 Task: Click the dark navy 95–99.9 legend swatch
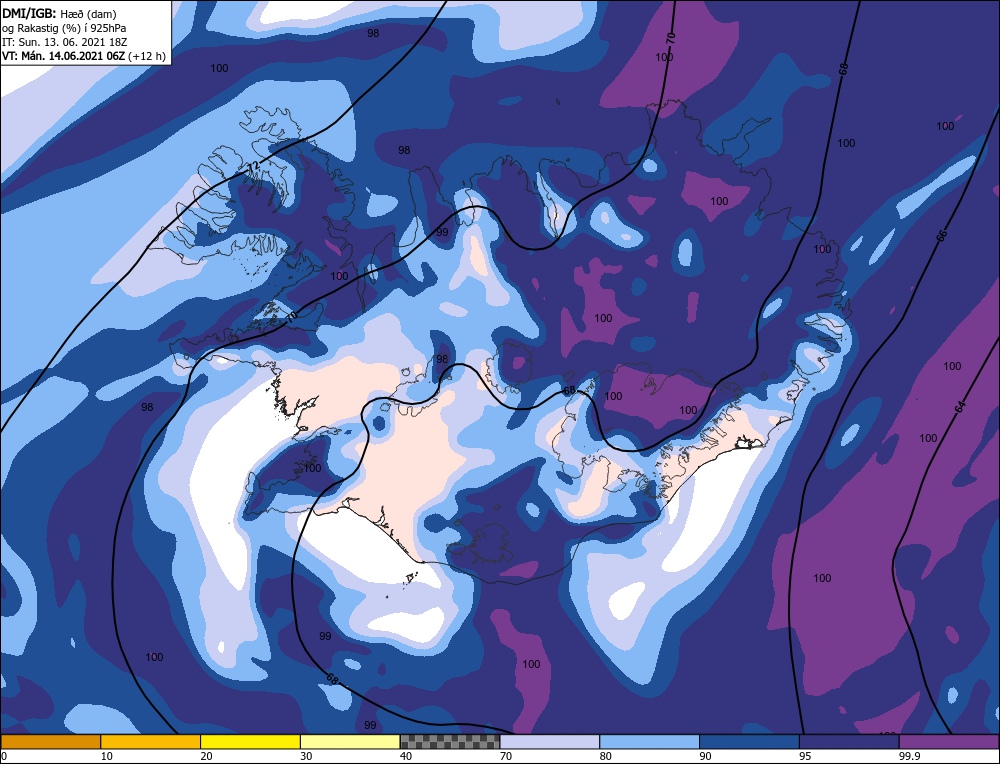click(849, 741)
